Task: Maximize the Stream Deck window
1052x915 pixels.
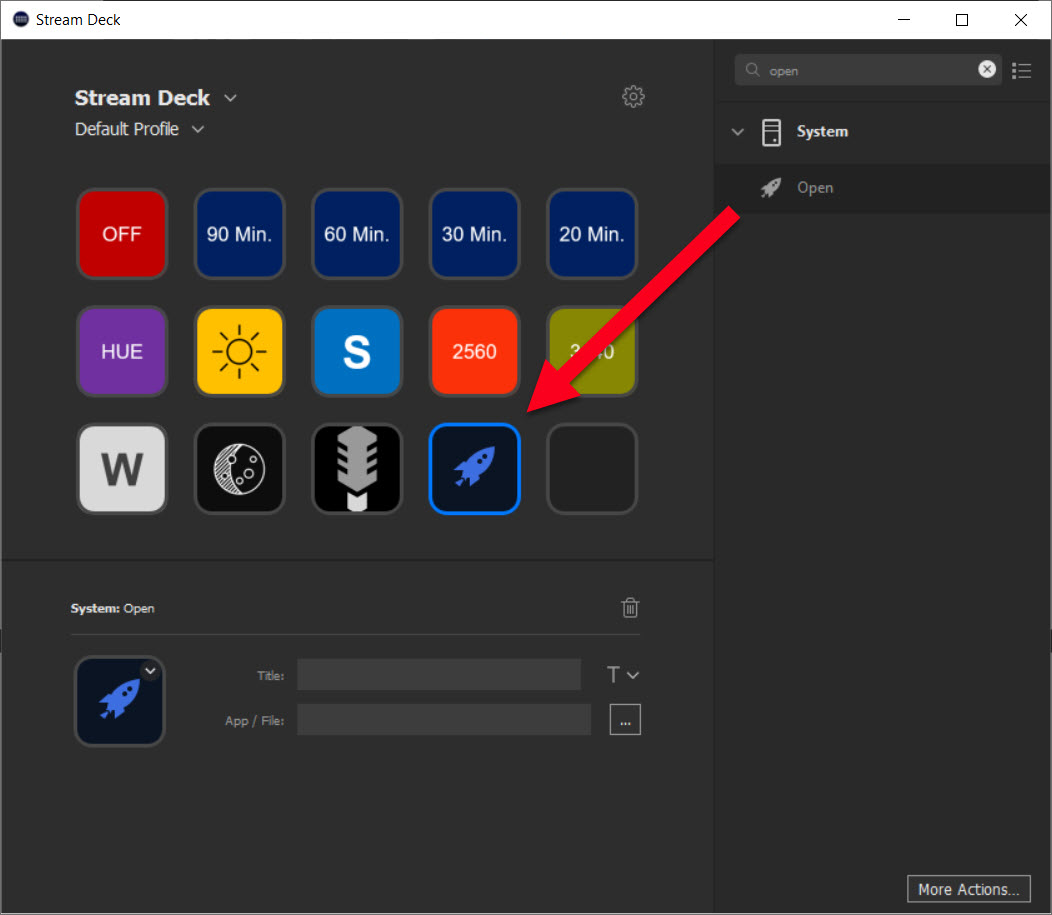Action: tap(961, 20)
